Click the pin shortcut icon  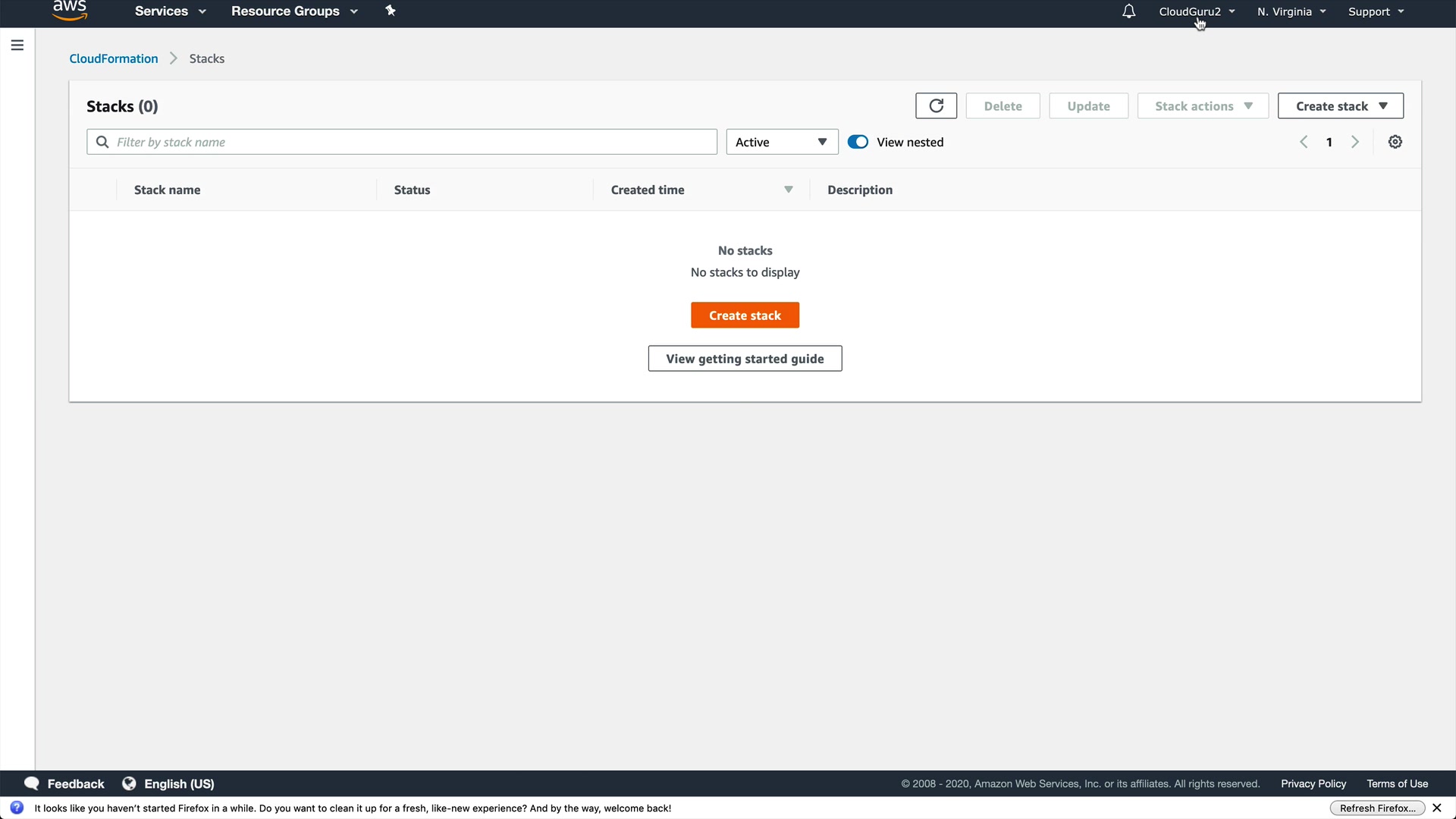coord(391,11)
